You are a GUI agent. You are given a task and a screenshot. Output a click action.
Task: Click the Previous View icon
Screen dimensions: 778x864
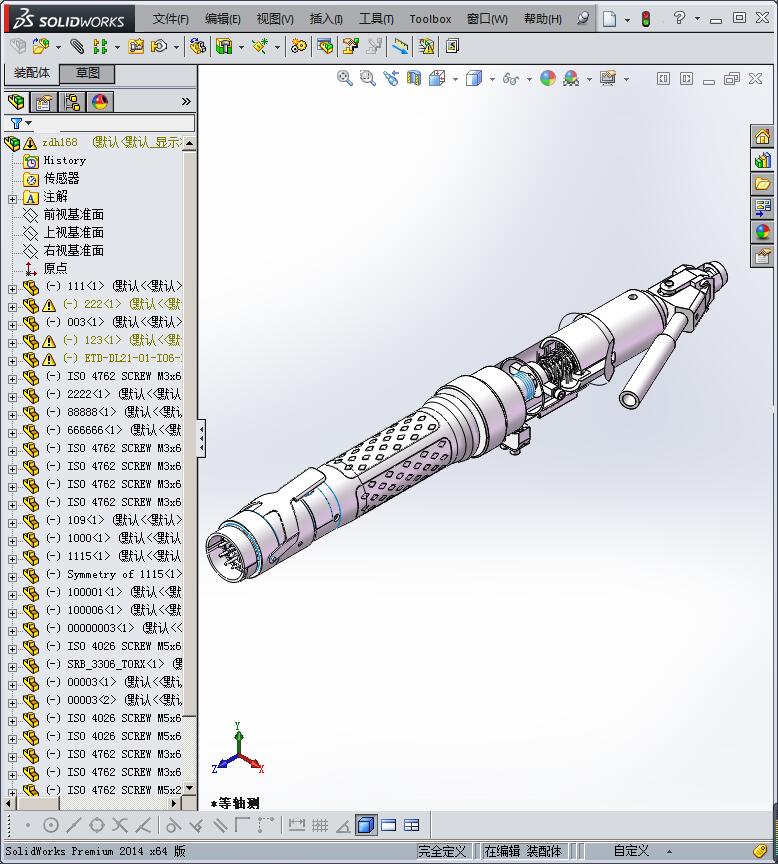coord(391,78)
